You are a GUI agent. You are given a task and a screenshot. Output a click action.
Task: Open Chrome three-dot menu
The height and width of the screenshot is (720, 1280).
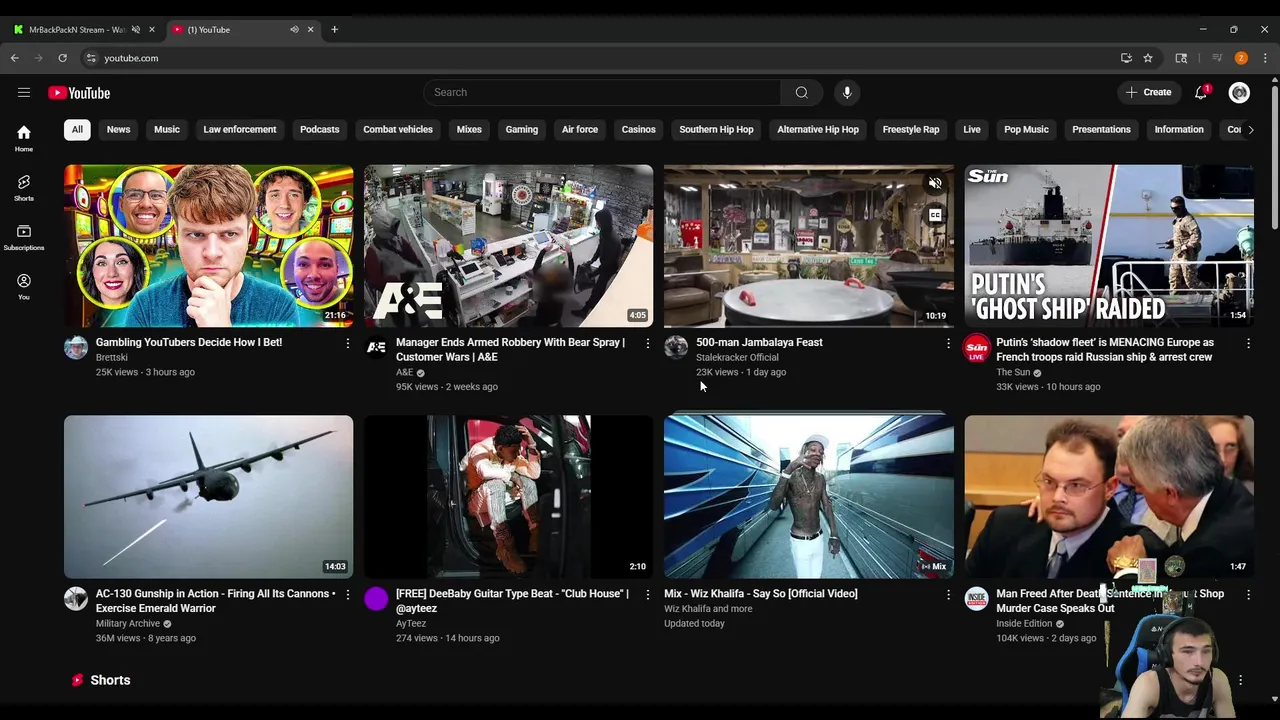tap(1265, 58)
